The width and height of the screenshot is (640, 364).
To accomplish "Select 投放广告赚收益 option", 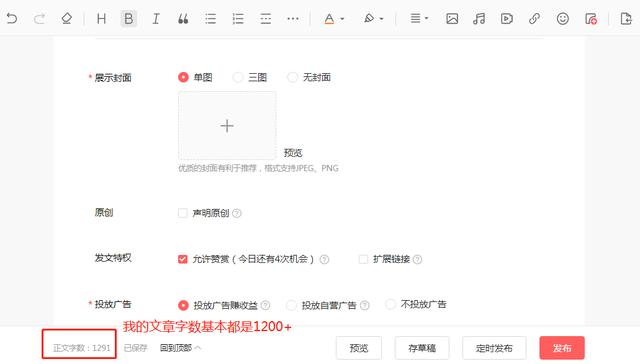I will point(183,305).
